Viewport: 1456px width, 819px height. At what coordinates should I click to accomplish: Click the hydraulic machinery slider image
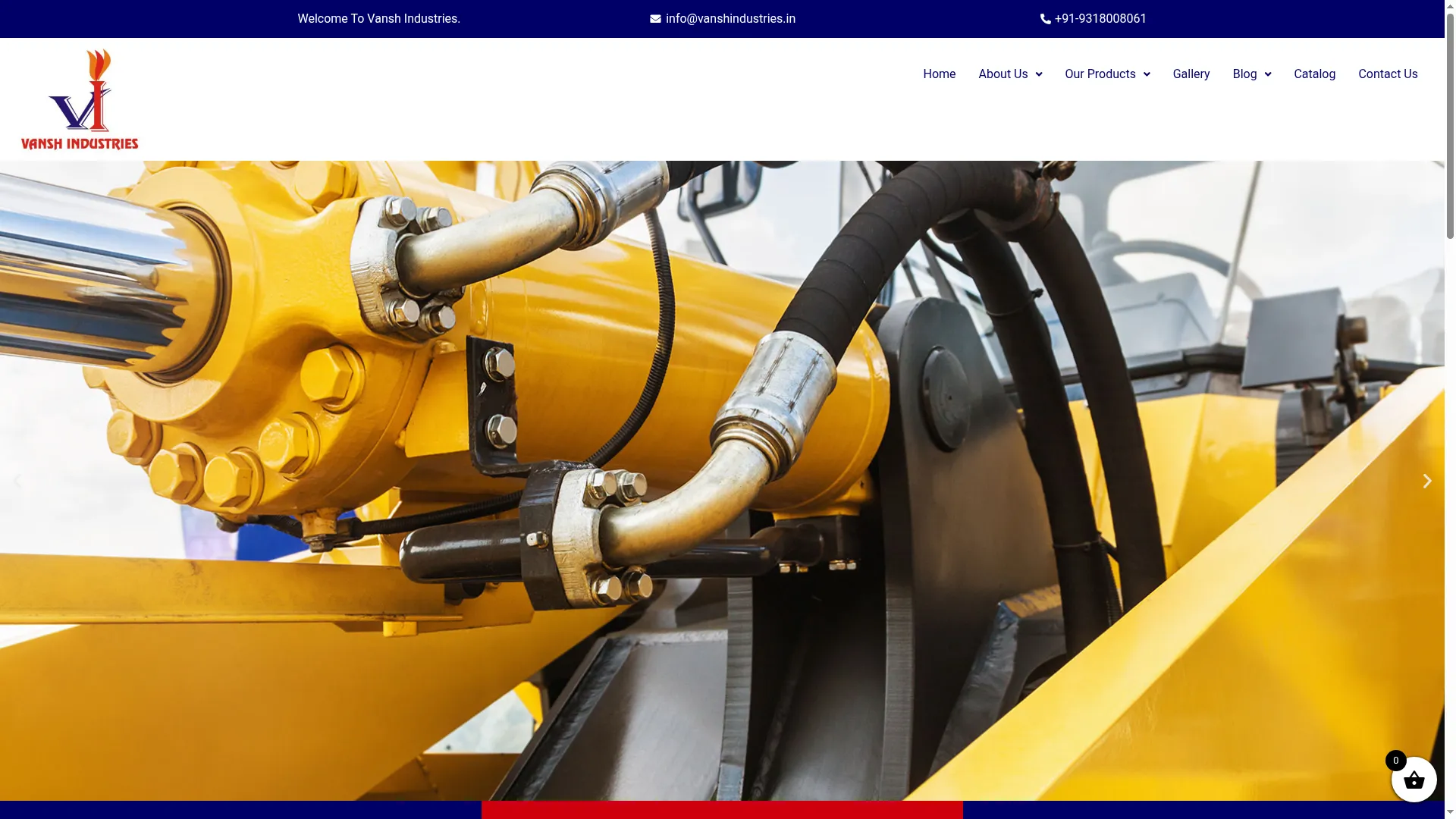coord(722,481)
